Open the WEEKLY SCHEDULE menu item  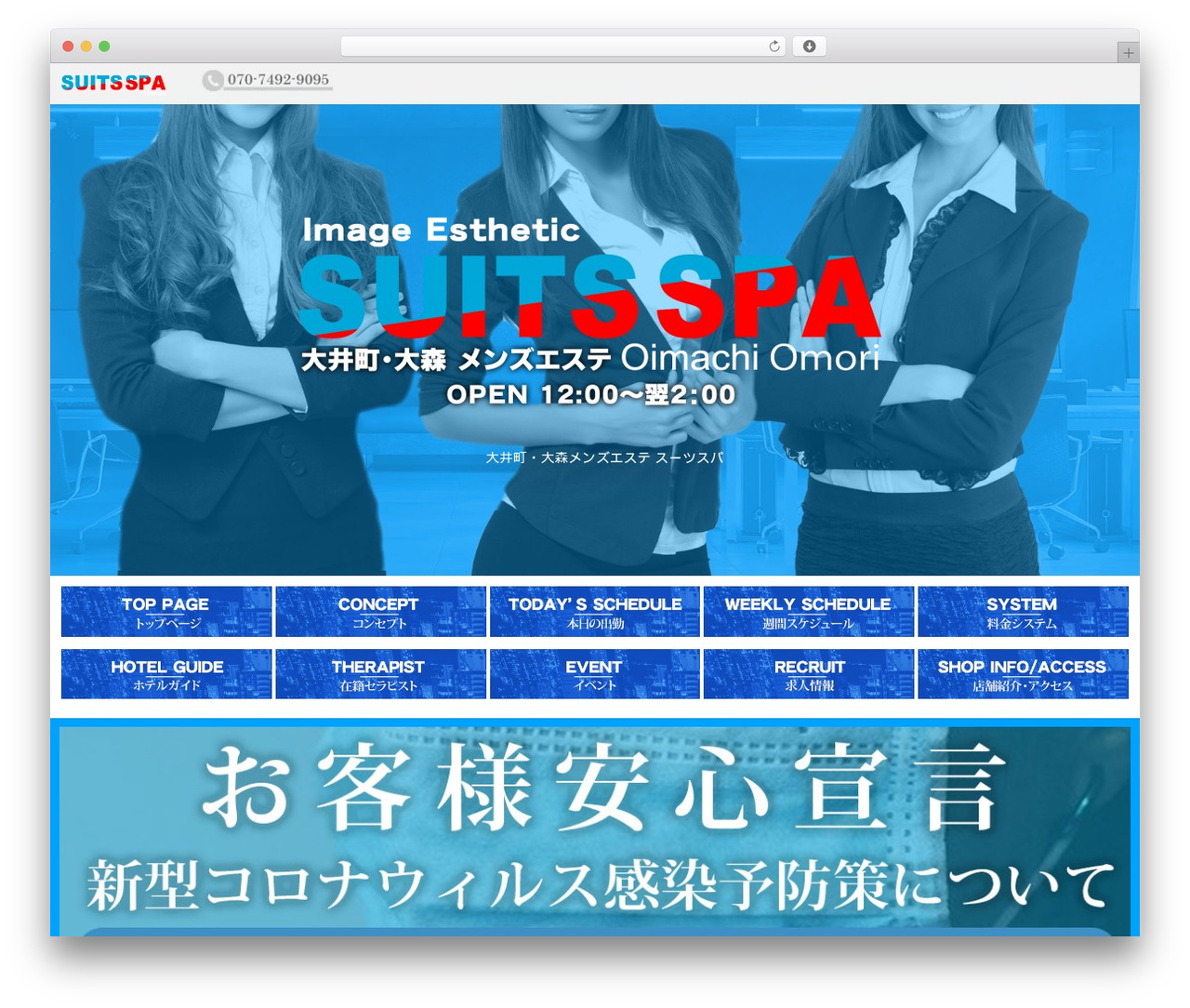click(x=809, y=612)
